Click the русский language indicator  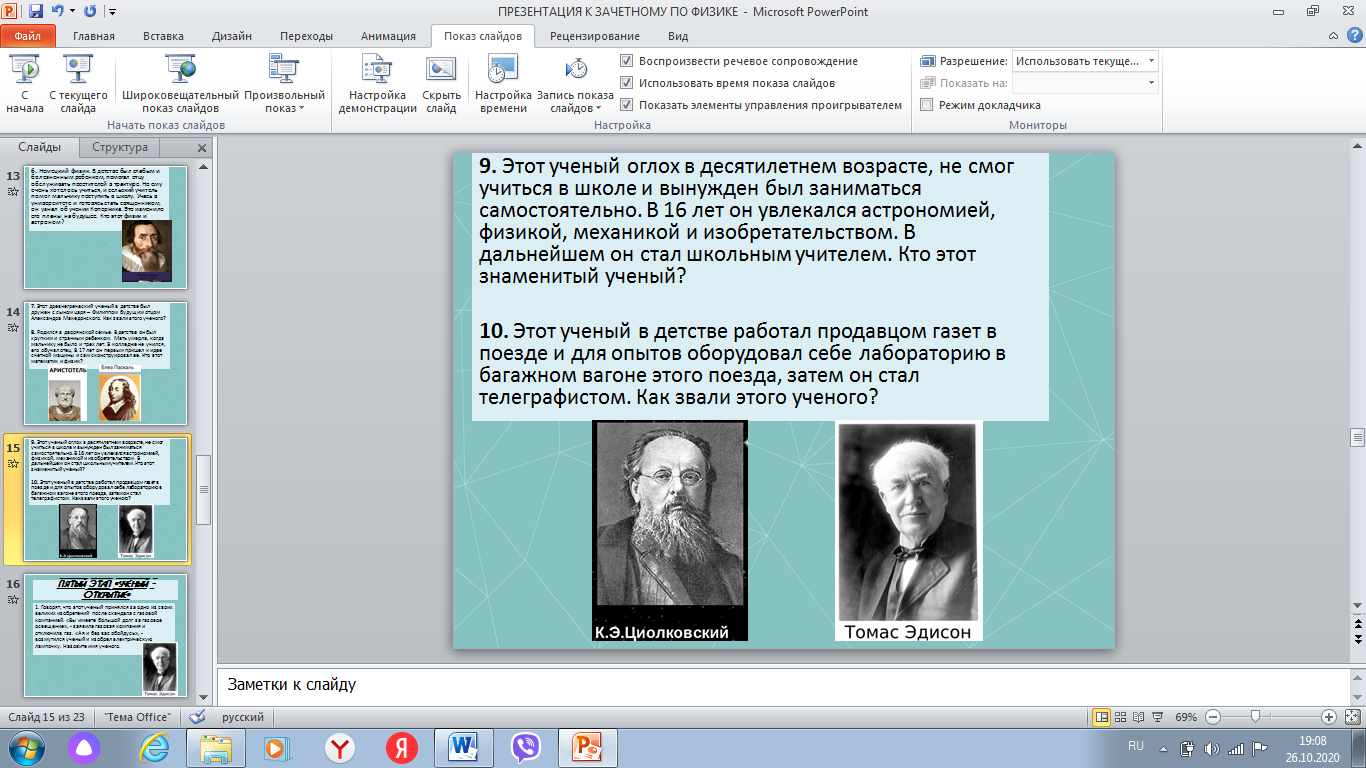coord(243,717)
